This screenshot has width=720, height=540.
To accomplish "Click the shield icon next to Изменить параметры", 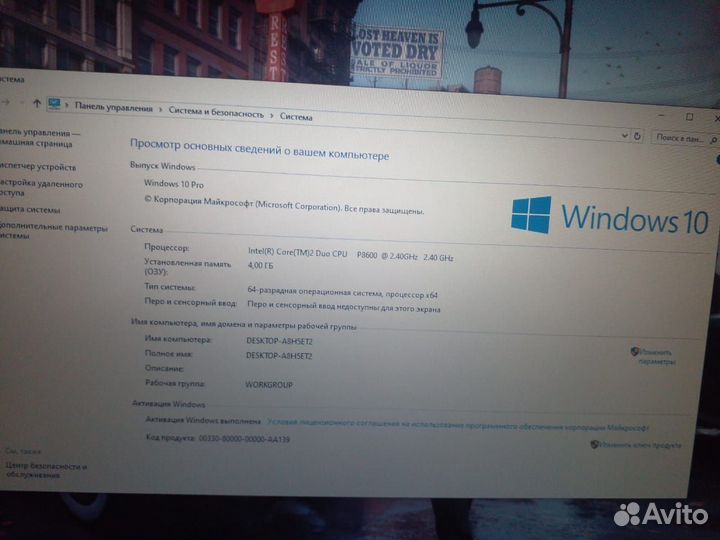I will (635, 351).
